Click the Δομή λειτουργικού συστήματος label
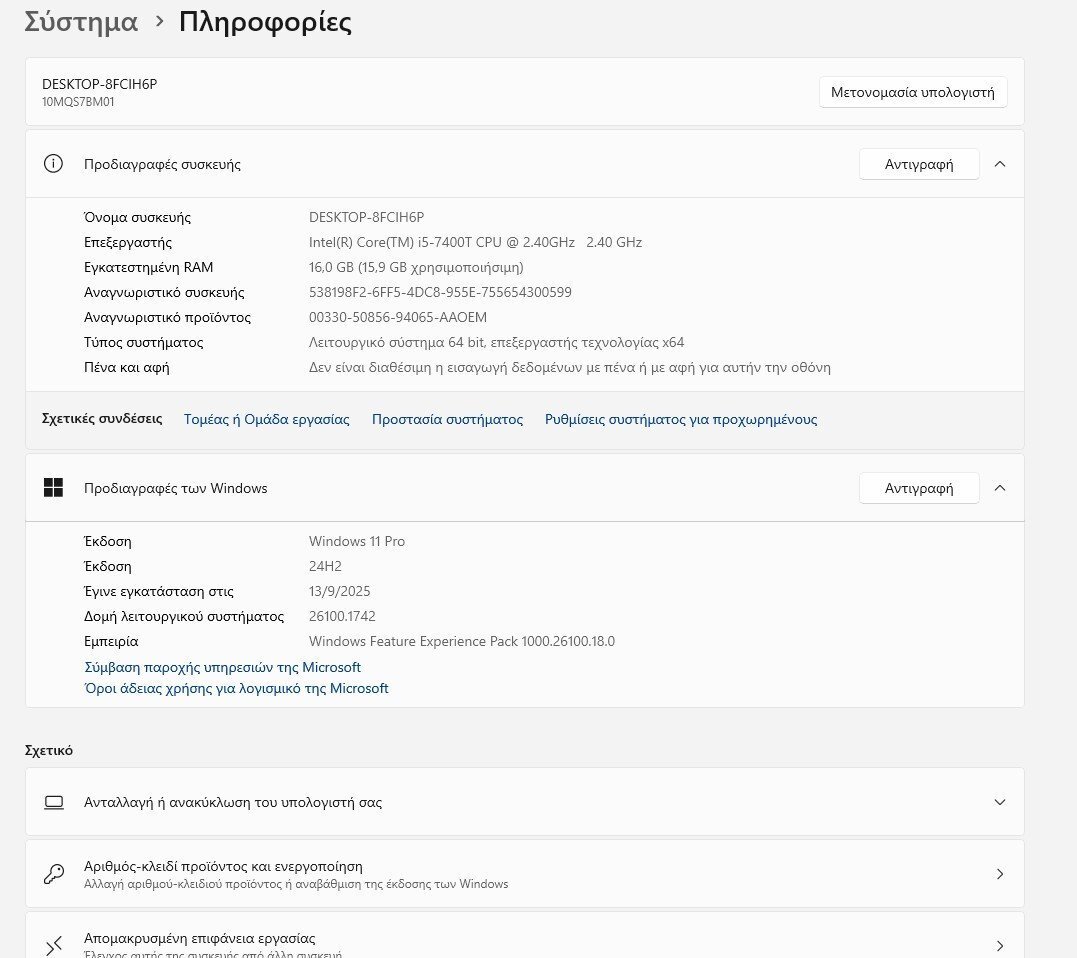1077x958 pixels. coord(184,616)
